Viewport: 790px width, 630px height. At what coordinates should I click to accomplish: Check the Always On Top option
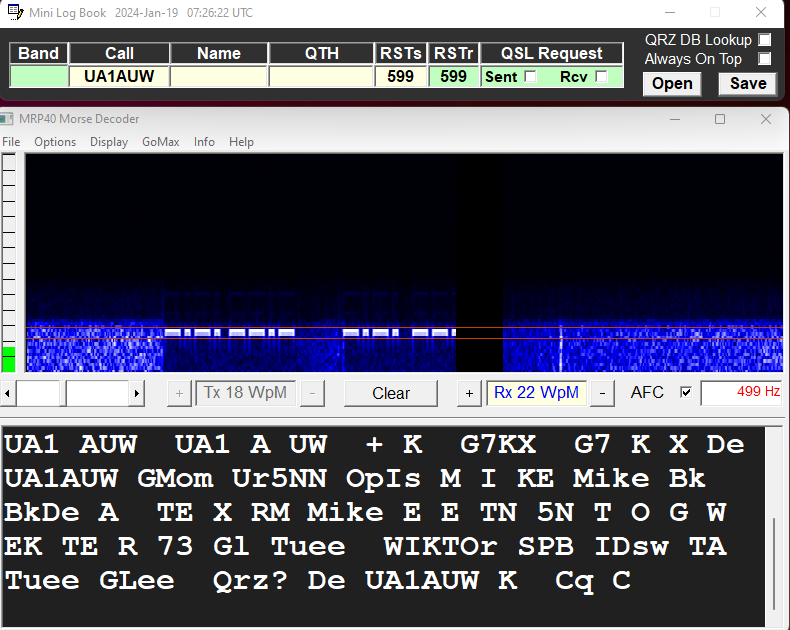(765, 59)
